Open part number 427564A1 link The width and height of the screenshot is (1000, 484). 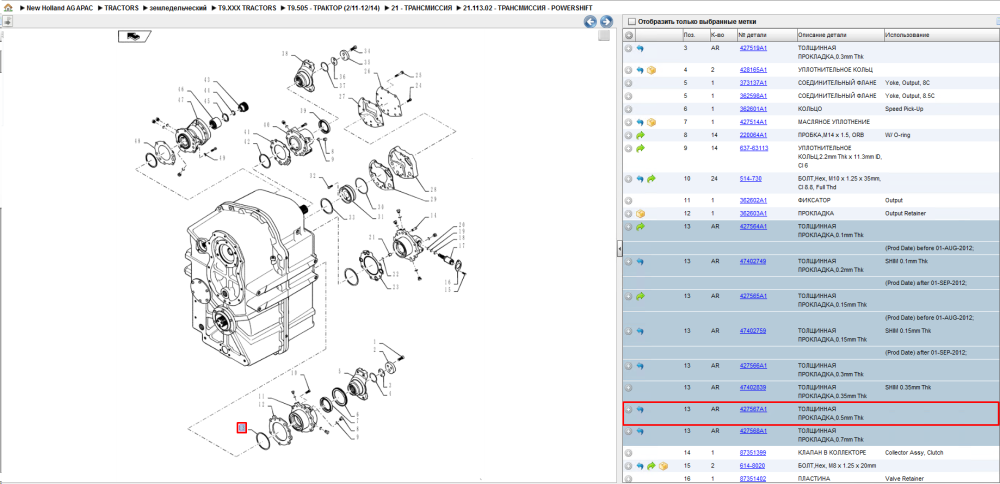tap(753, 226)
